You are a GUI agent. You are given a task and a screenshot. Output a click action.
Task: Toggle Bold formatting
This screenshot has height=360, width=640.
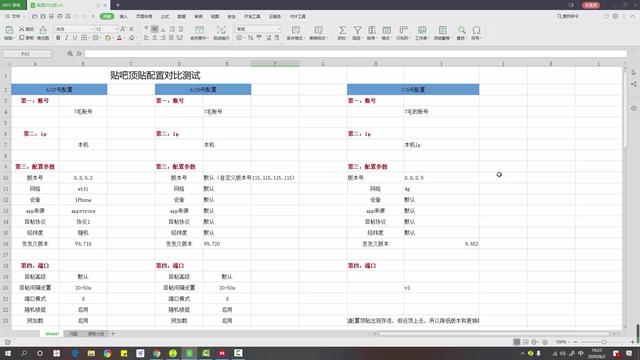click(x=58, y=38)
